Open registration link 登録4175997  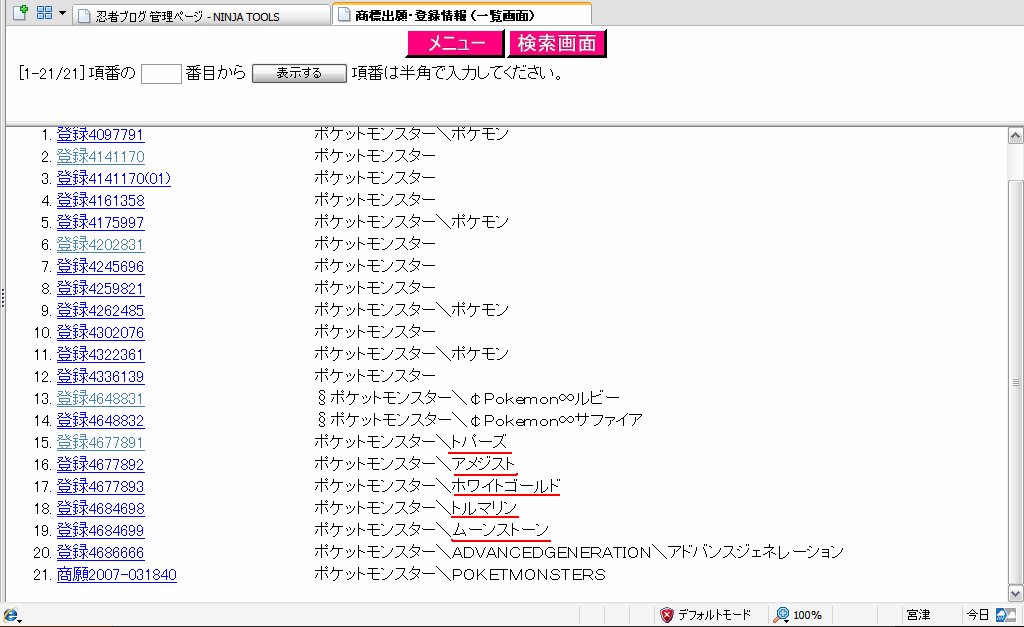tap(100, 223)
